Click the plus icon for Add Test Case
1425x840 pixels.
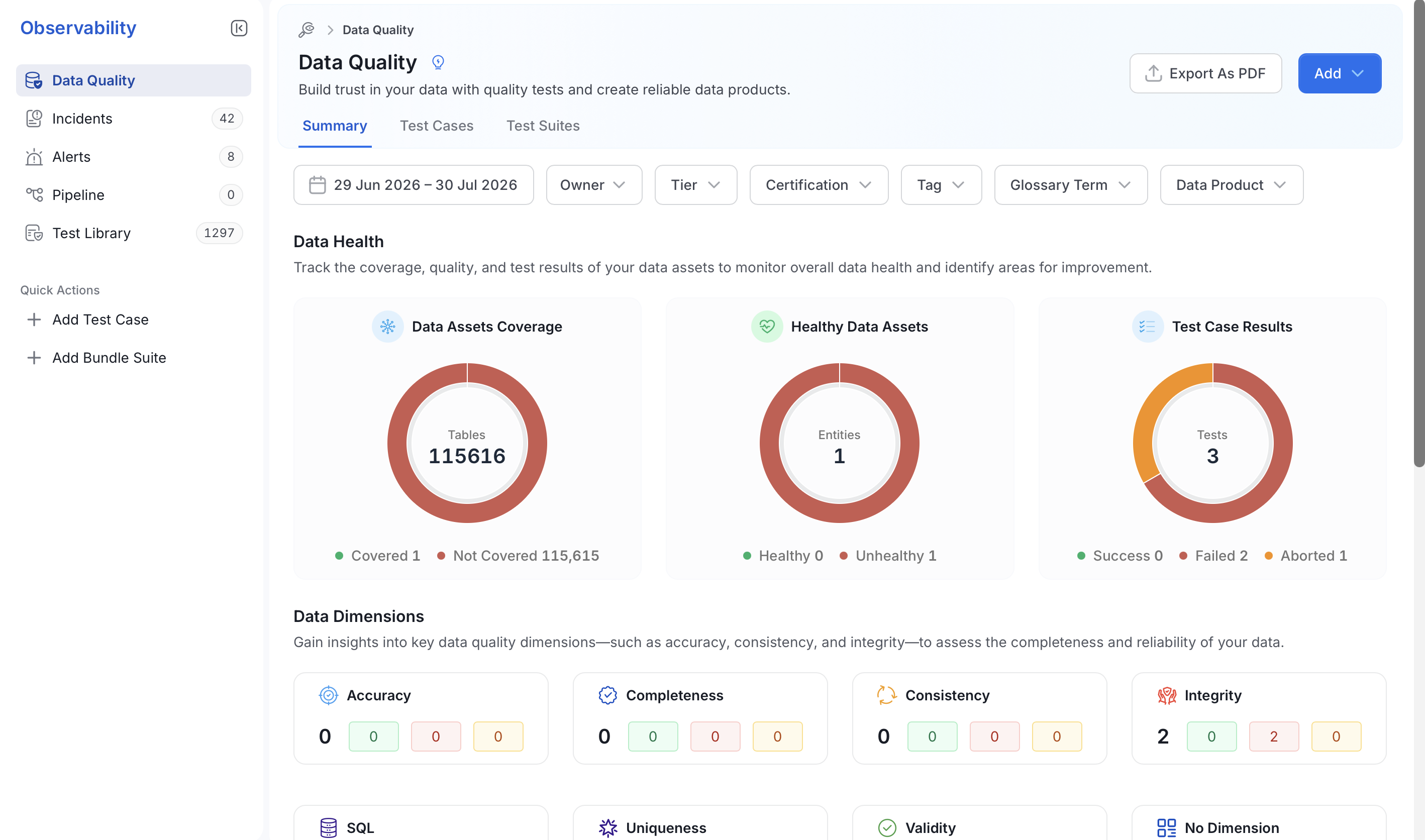pyautogui.click(x=34, y=320)
